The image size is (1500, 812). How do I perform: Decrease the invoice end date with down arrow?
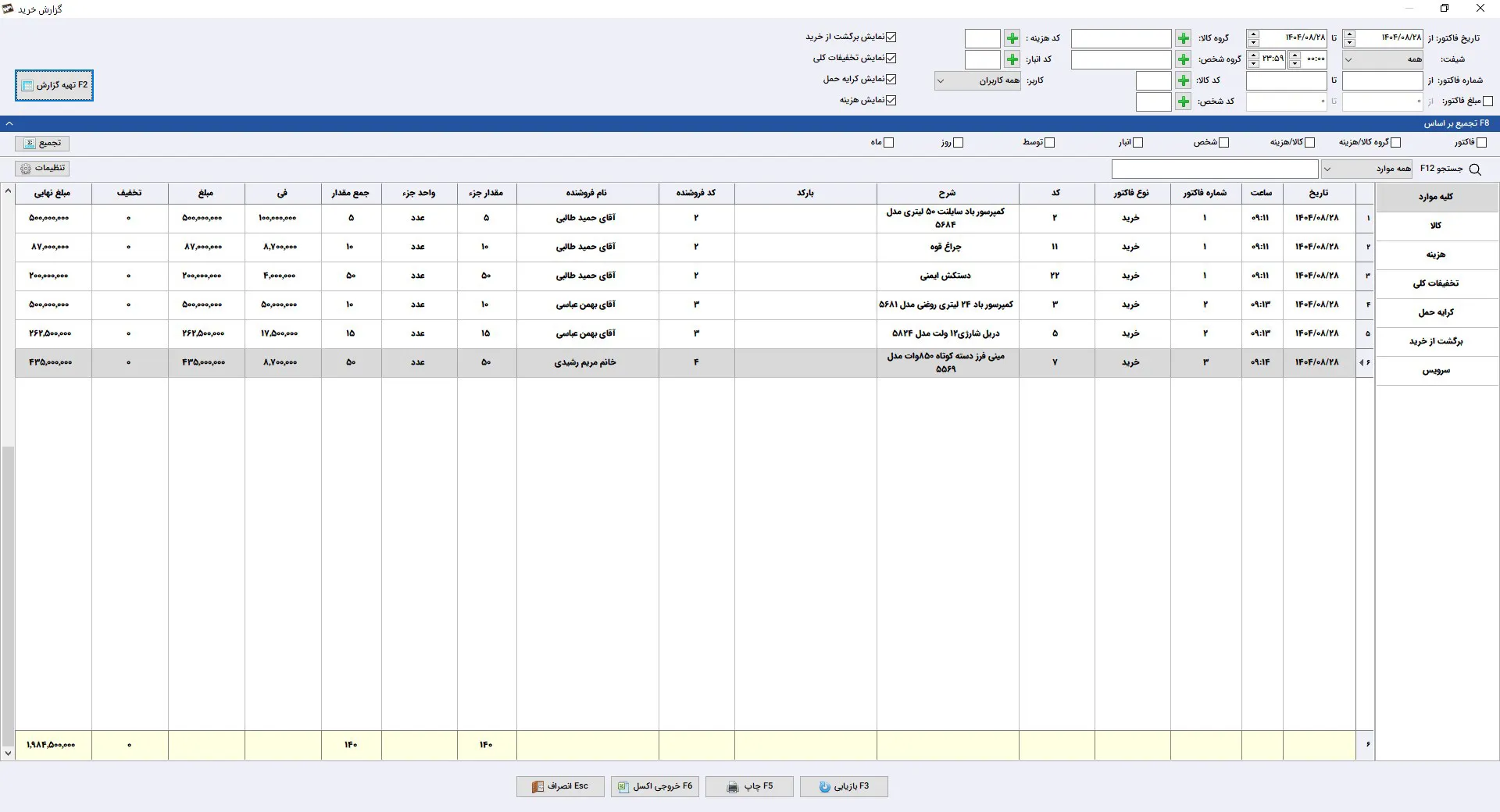click(1253, 42)
